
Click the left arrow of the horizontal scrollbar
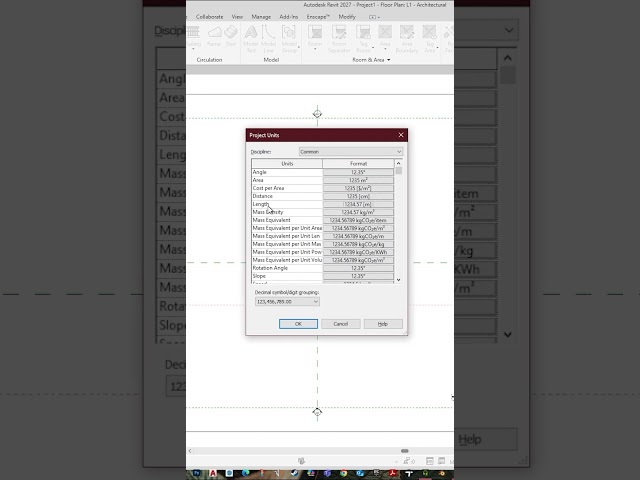click(190, 451)
